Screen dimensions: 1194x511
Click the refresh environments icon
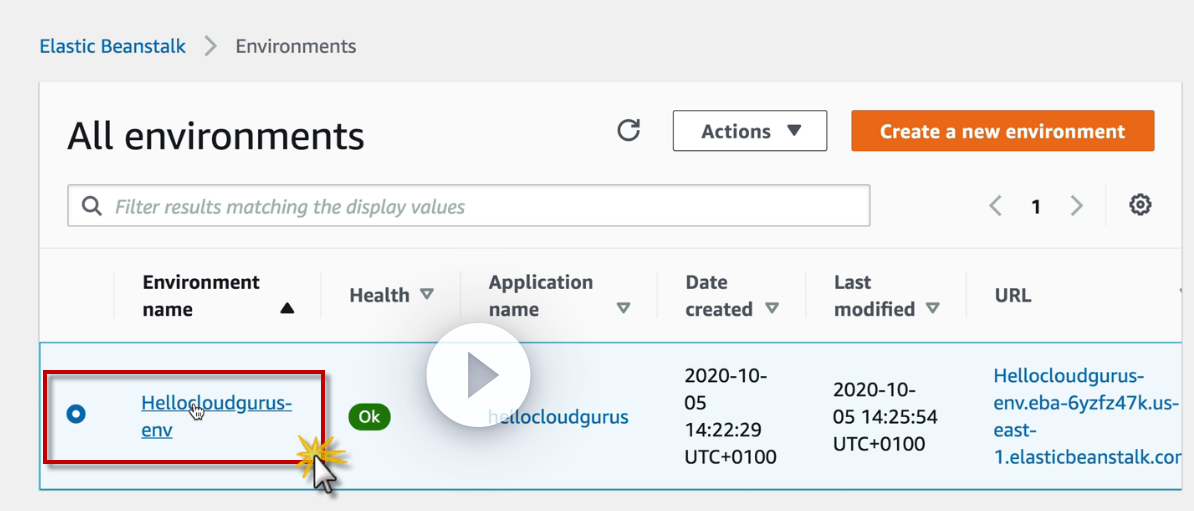[628, 130]
